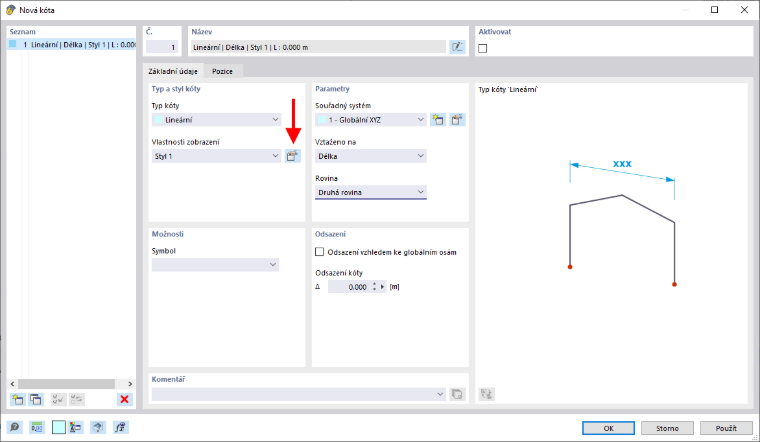Enable the Aktivovat checkbox

483,48
